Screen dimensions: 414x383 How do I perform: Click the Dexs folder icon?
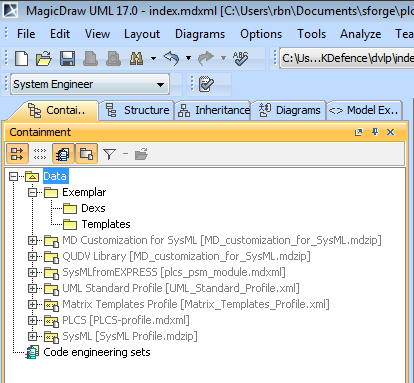tap(70, 208)
